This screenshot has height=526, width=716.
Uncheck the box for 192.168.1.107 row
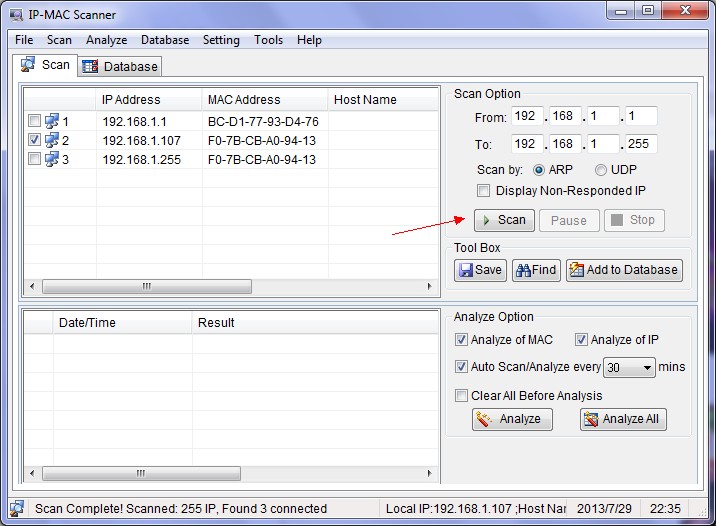pyautogui.click(x=34, y=140)
